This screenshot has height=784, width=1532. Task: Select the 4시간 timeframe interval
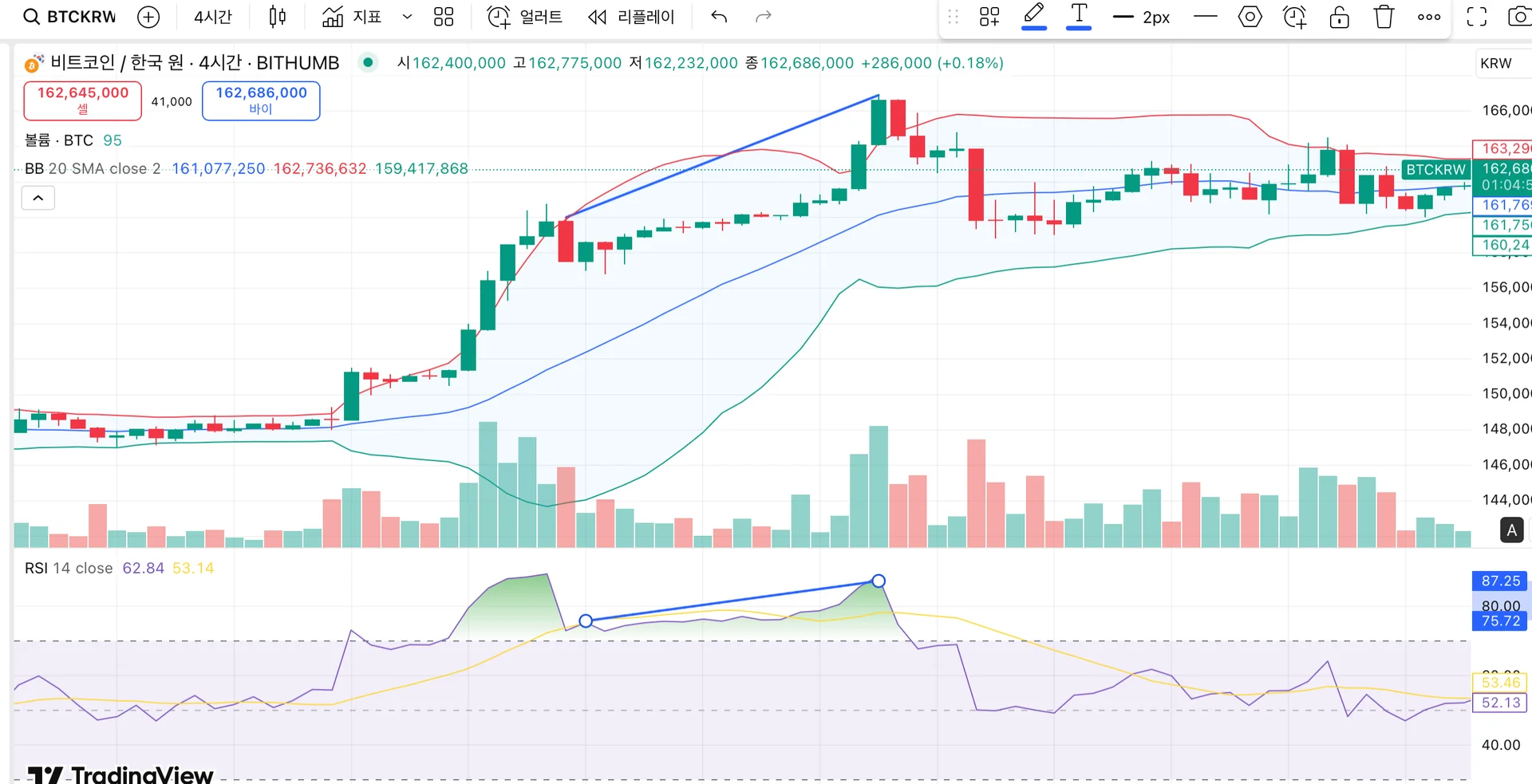click(x=213, y=17)
